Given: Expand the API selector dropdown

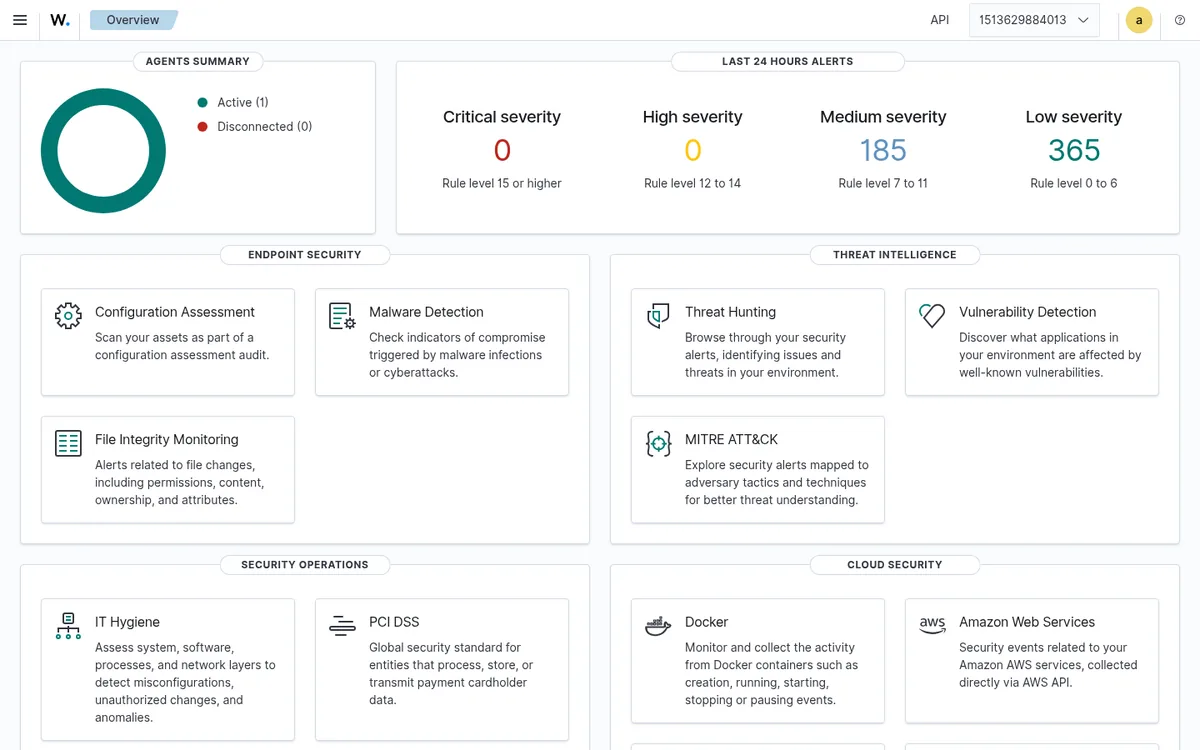Looking at the screenshot, I should (1034, 20).
